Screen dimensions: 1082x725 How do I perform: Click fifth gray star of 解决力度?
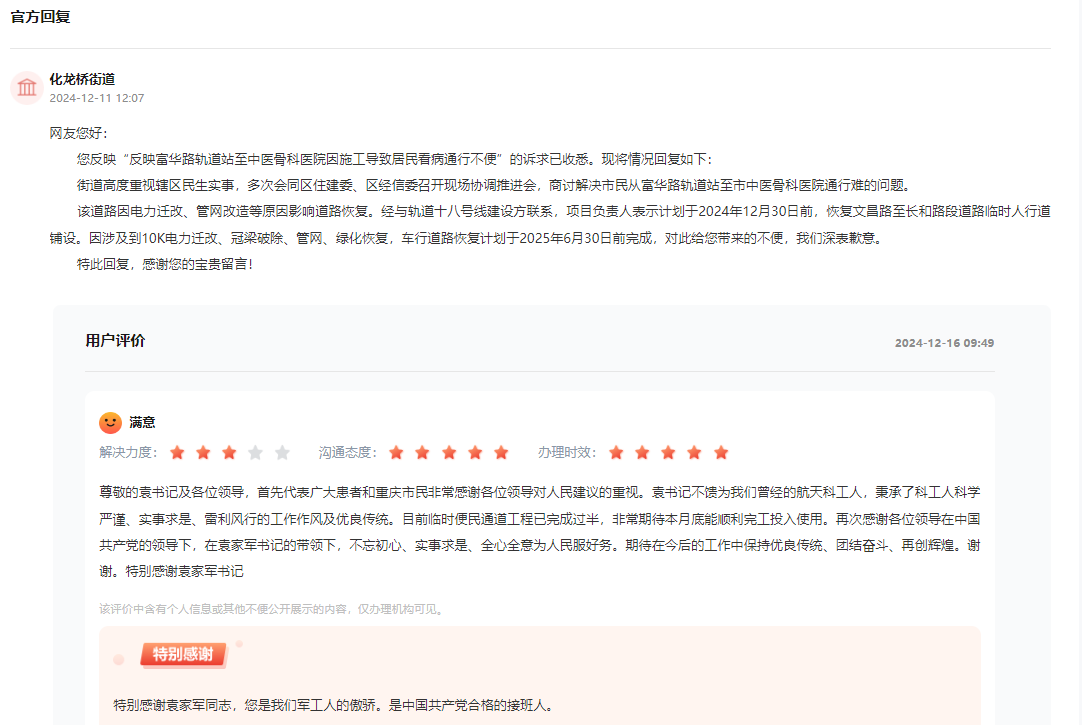[282, 453]
